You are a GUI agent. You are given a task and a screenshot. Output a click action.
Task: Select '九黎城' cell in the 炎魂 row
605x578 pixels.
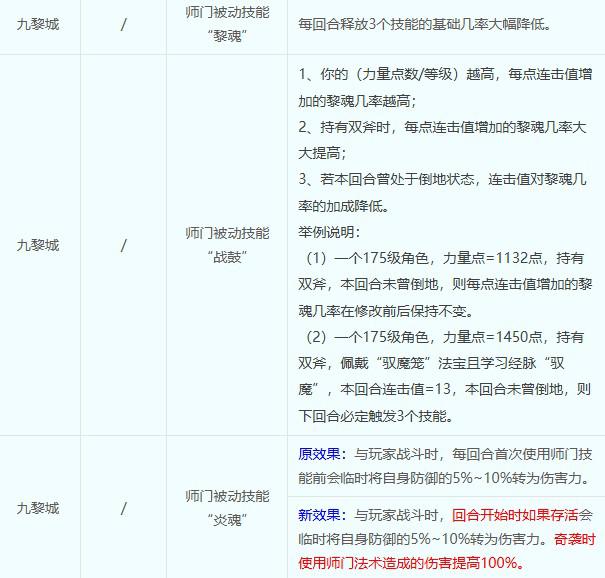click(x=38, y=509)
